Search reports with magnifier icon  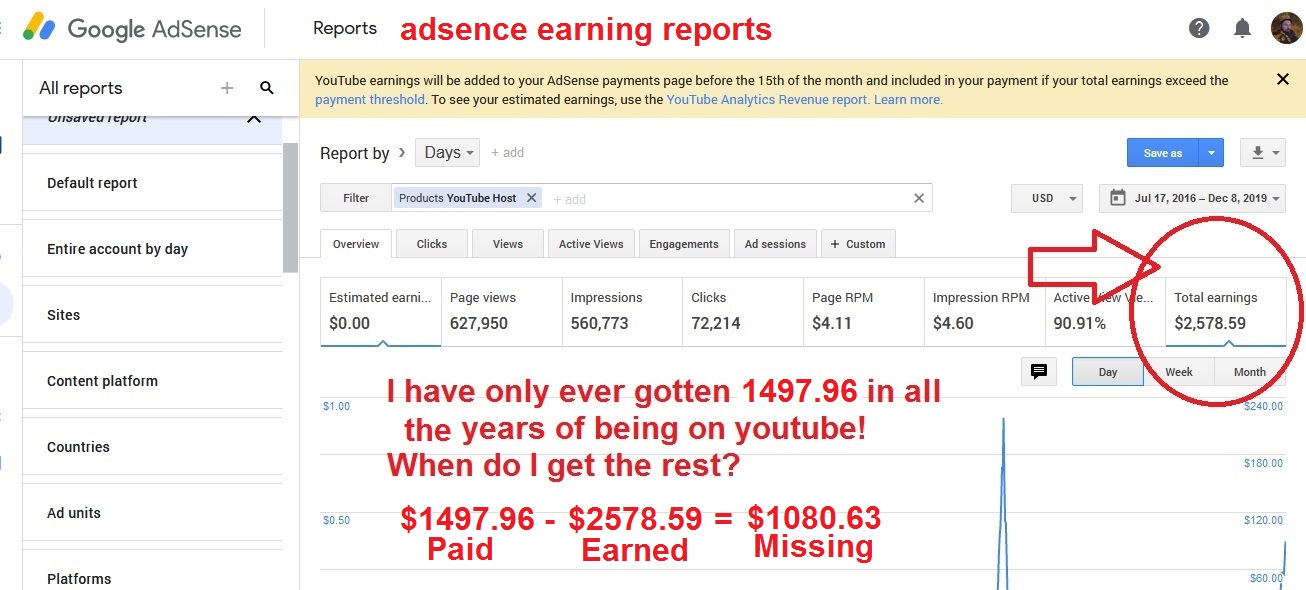[x=267, y=88]
